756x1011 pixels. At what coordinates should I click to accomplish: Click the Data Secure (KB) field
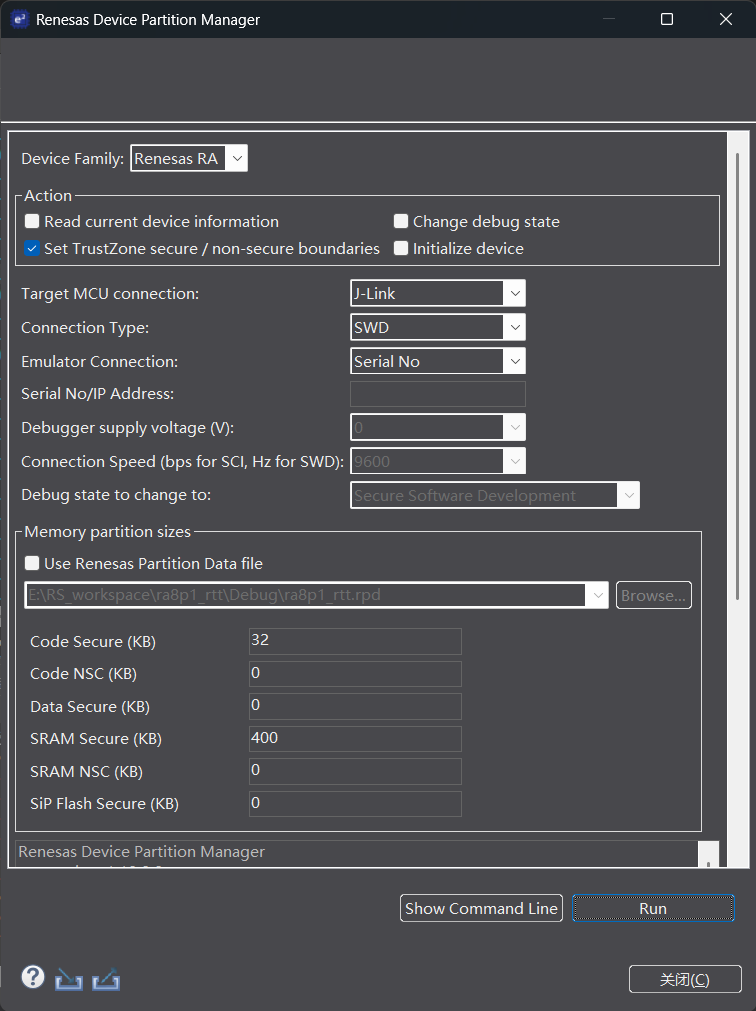click(355, 706)
